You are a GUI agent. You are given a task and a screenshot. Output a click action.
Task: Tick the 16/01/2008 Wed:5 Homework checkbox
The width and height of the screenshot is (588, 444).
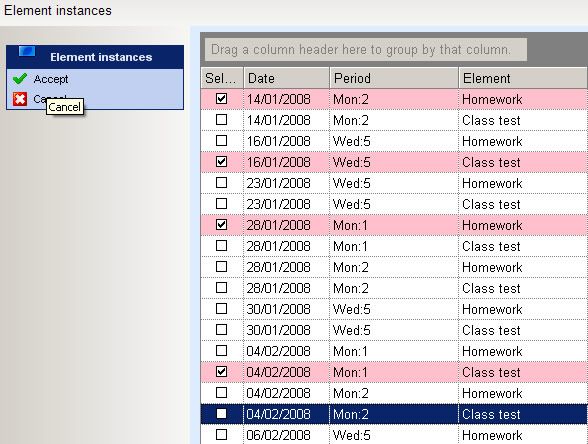point(222,141)
